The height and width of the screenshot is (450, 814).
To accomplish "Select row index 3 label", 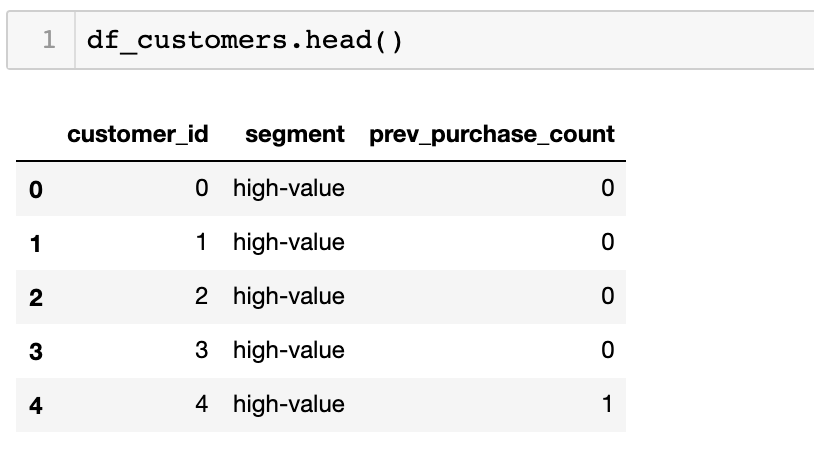I will 36,351.
